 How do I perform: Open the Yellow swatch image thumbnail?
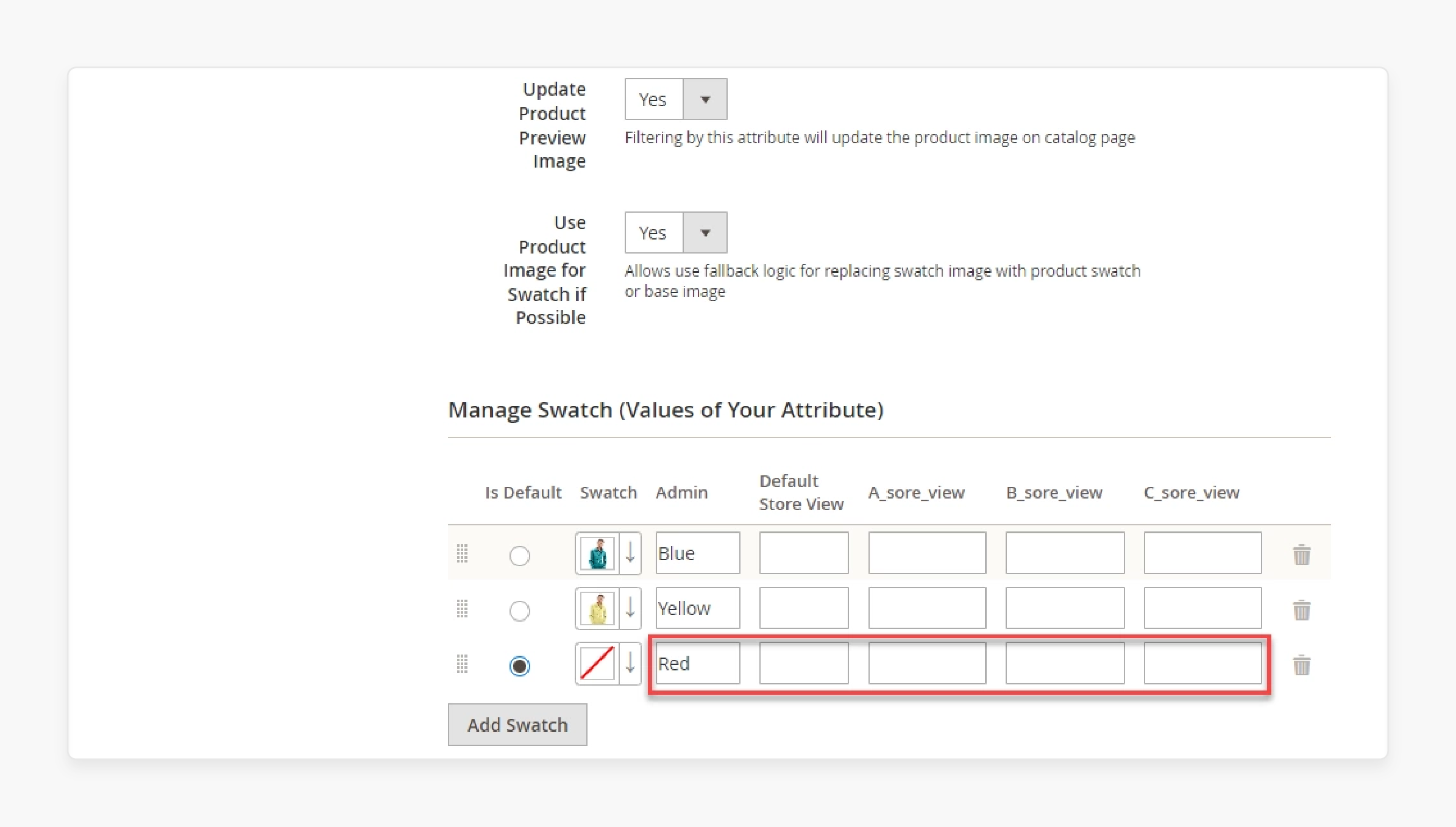597,608
